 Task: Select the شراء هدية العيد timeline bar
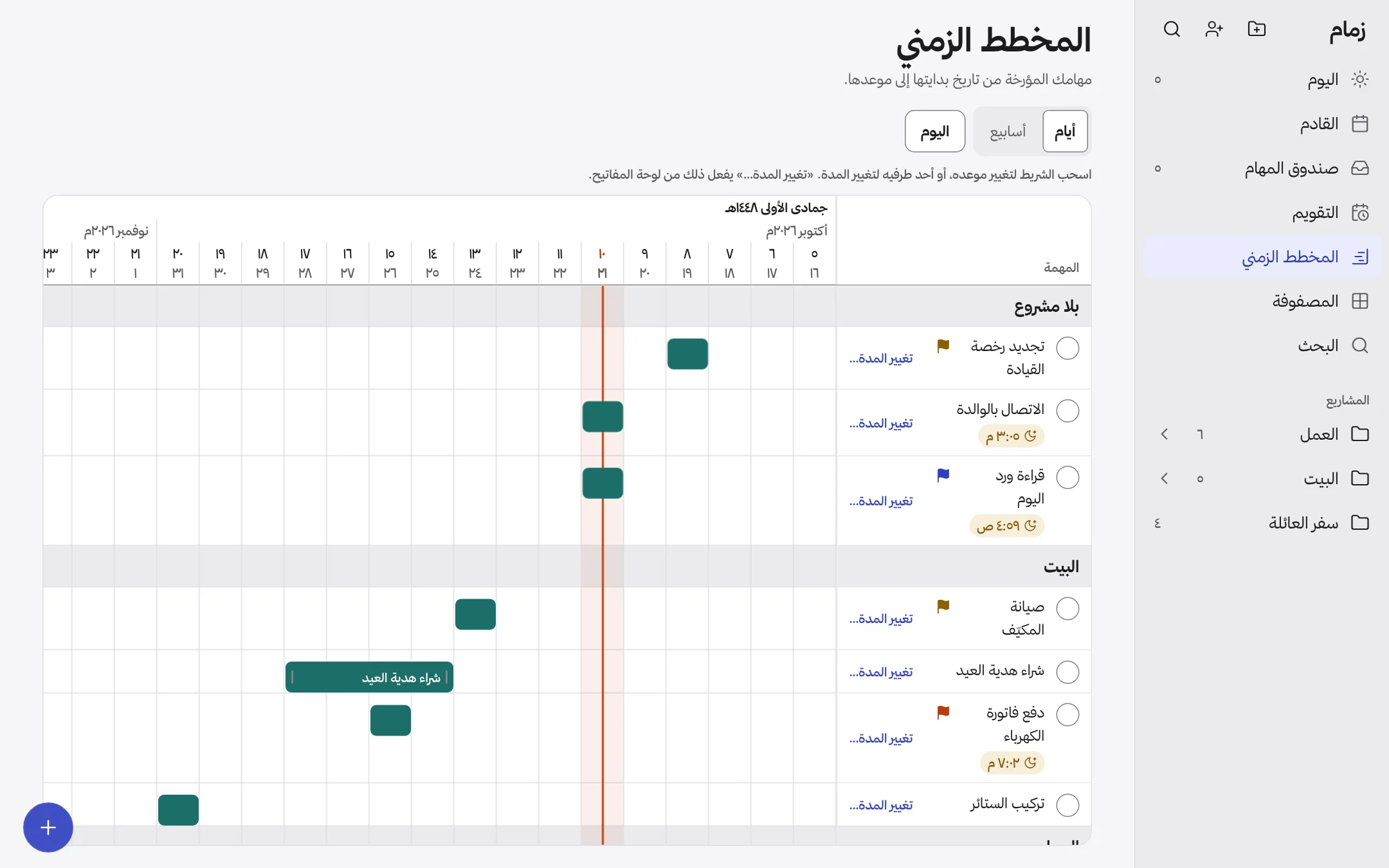369,677
